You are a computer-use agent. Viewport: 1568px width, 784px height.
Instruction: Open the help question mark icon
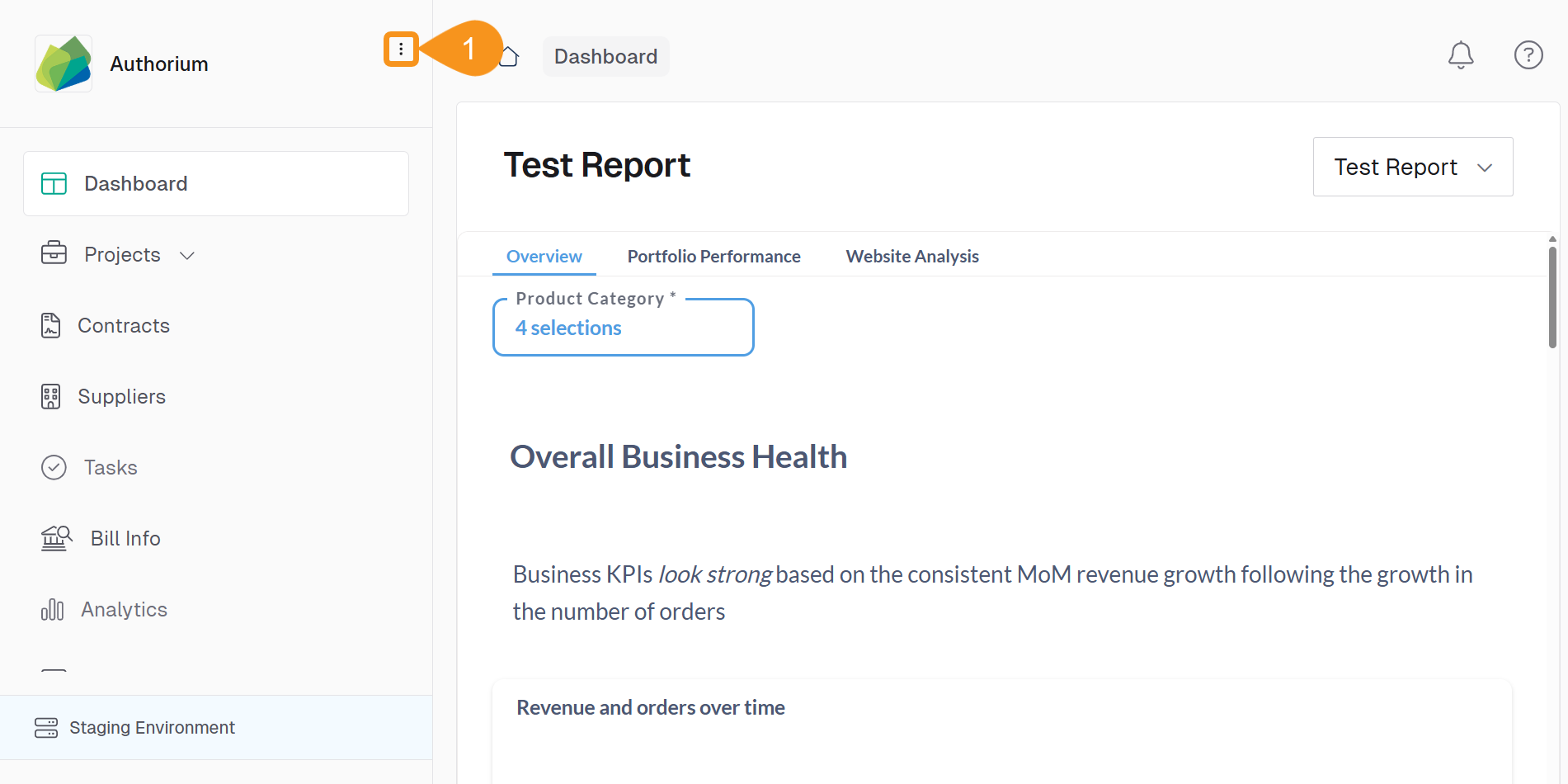[x=1528, y=55]
